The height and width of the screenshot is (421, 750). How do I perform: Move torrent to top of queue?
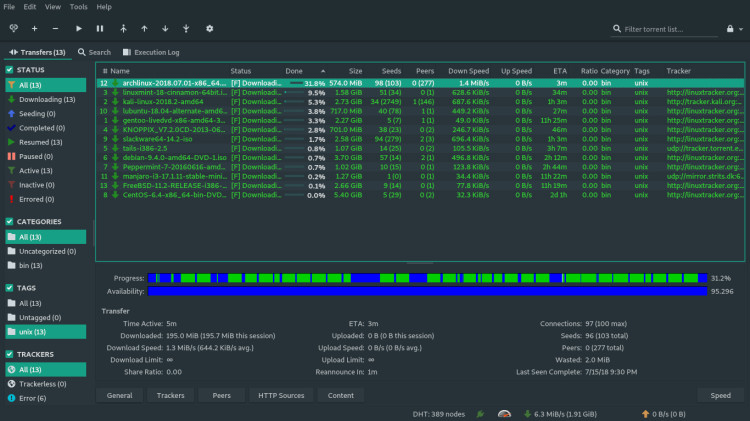click(x=123, y=29)
